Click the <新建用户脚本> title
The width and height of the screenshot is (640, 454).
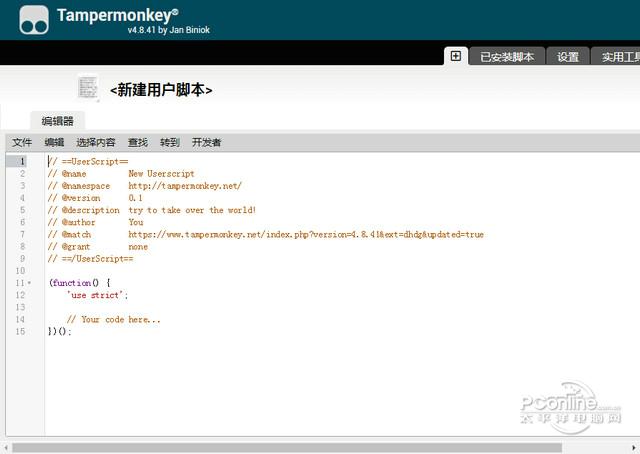(x=161, y=89)
